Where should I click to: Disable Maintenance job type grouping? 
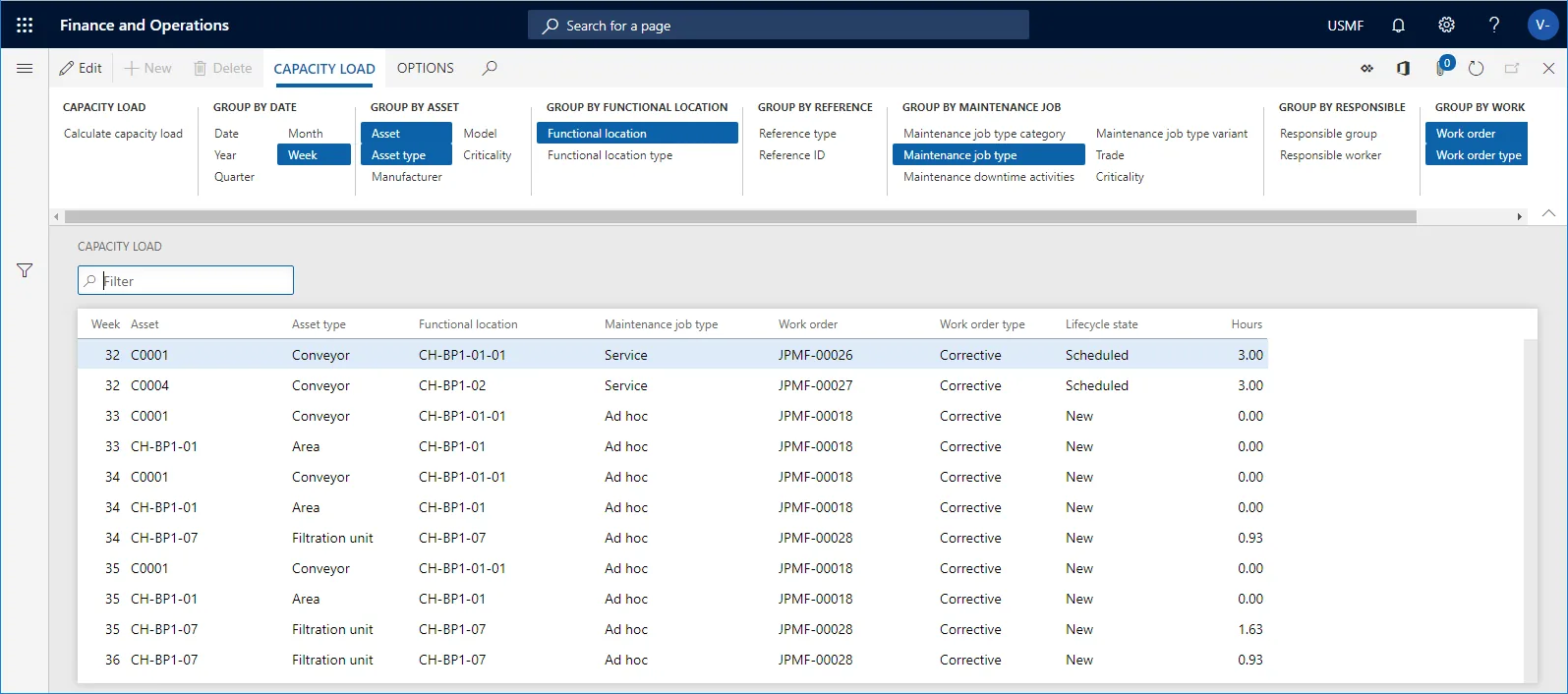(989, 155)
